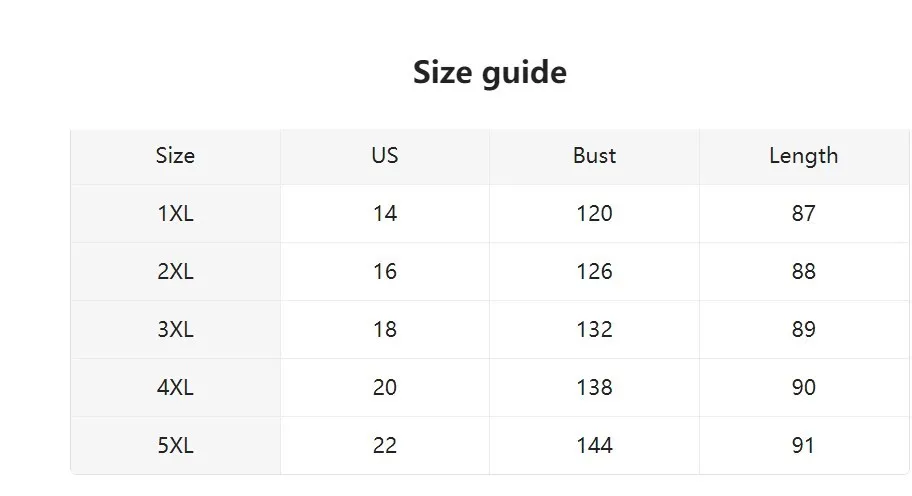Image resolution: width=912 pixels, height=496 pixels.
Task: Click the 5XL size row label
Action: [175, 446]
